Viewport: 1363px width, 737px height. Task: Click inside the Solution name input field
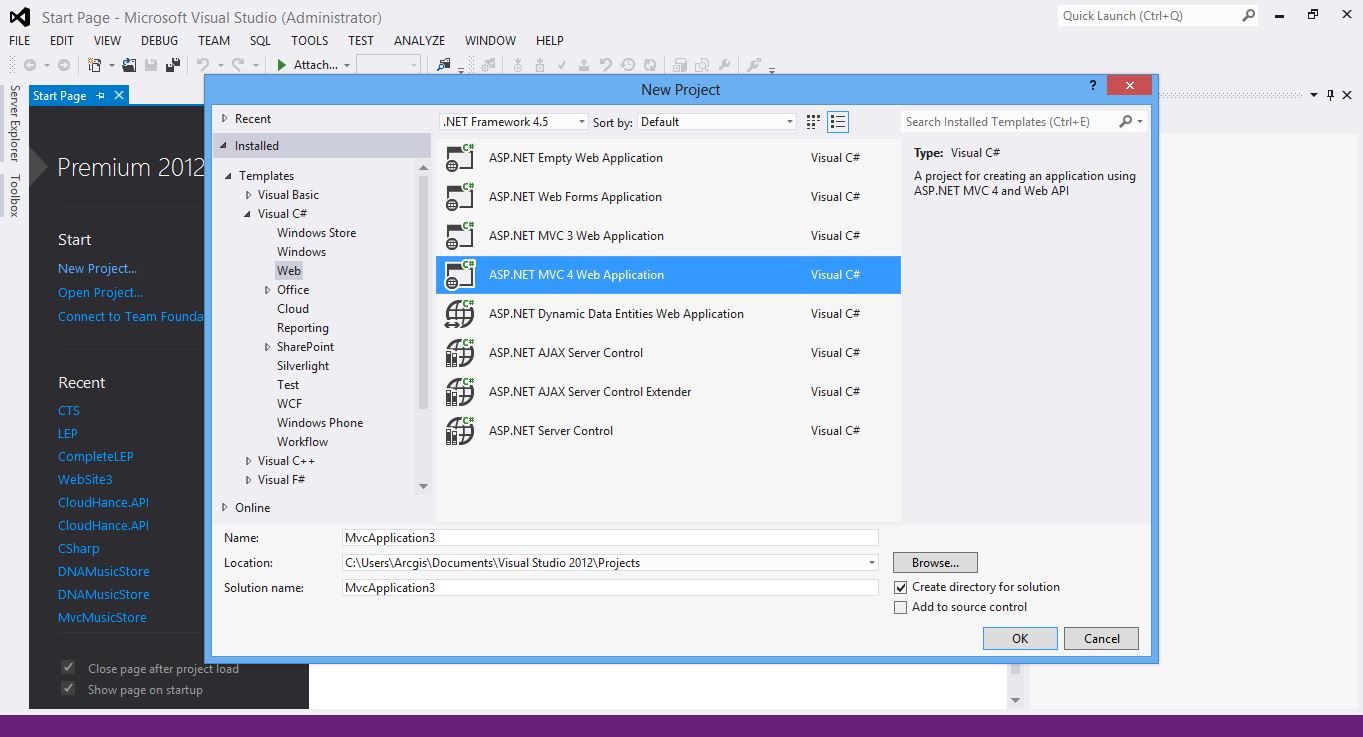click(x=609, y=587)
